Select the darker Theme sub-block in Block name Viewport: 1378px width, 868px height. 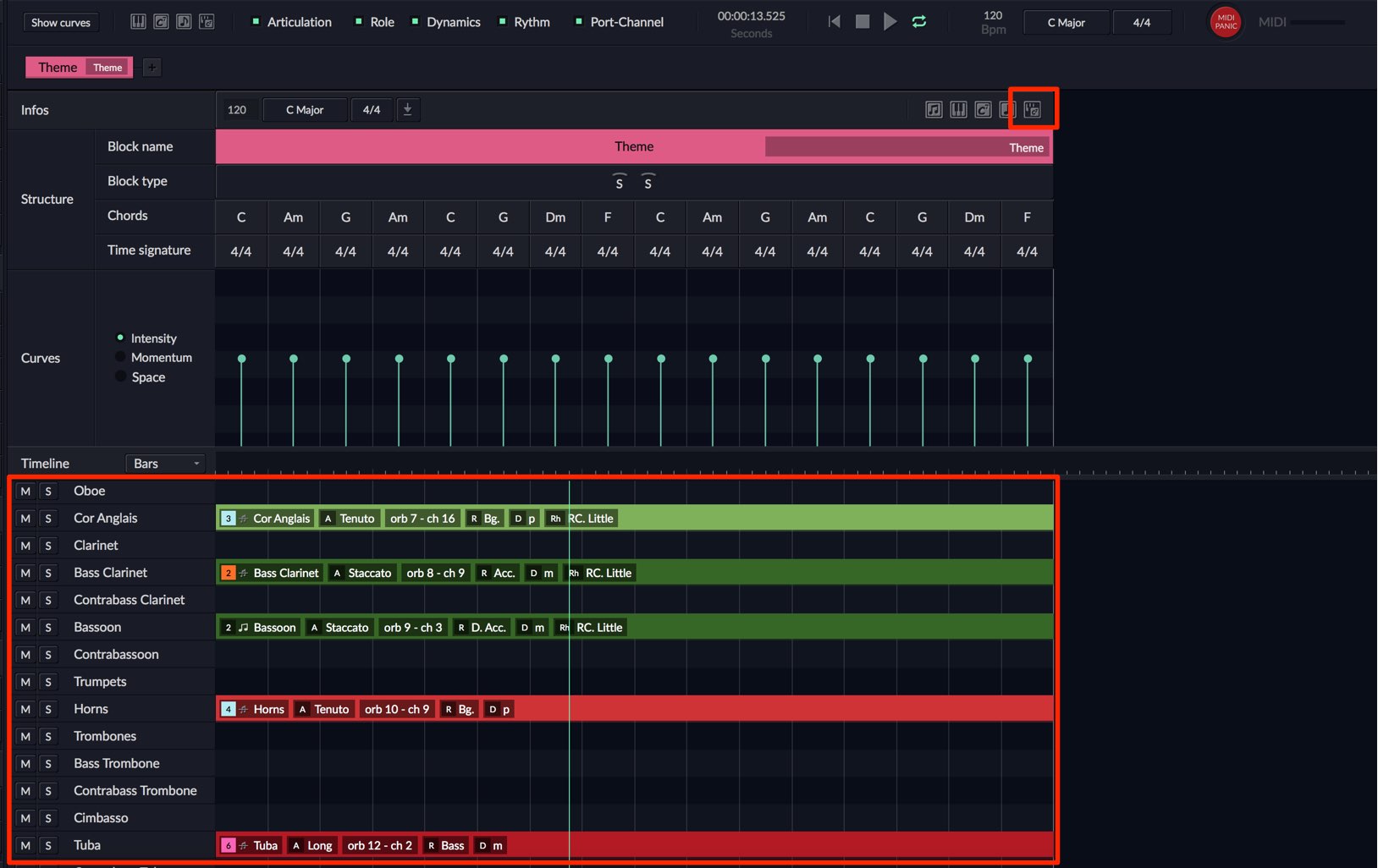click(907, 147)
